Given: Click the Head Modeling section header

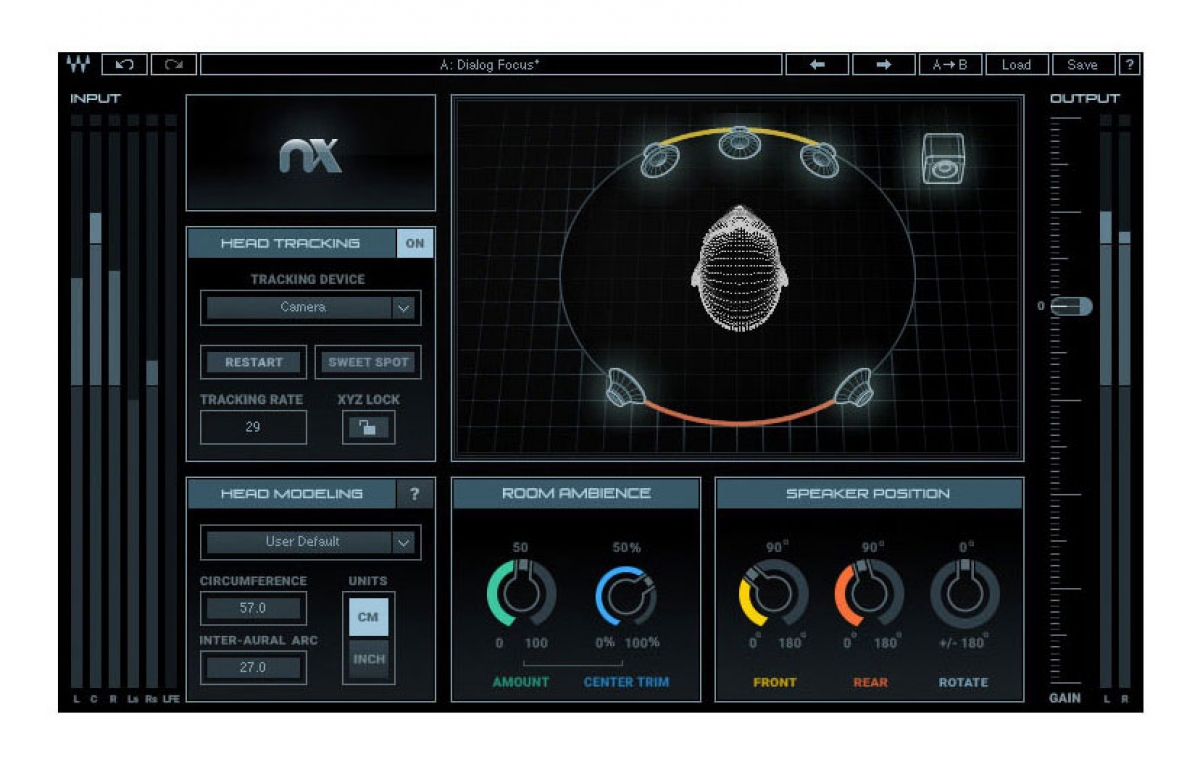Looking at the screenshot, I should [291, 494].
